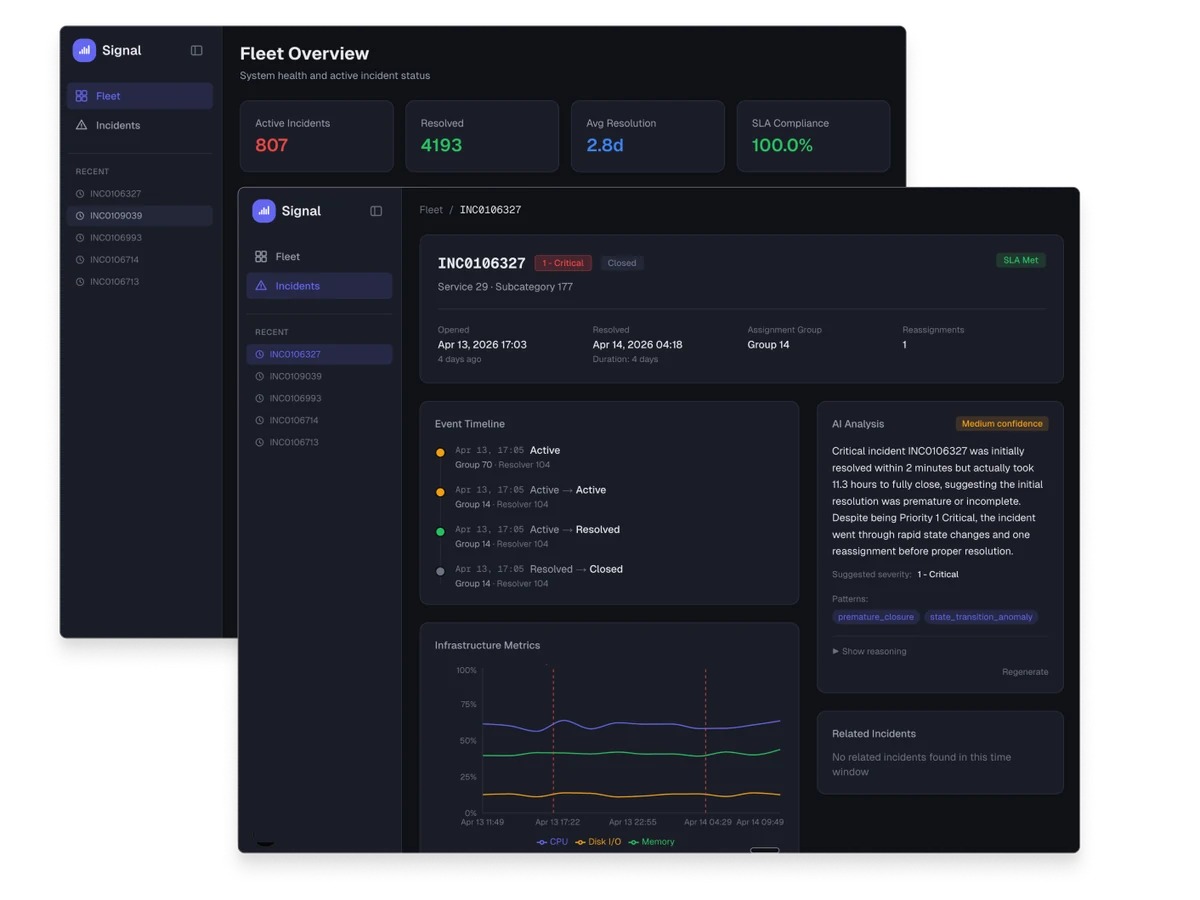Image resolution: width=1200 pixels, height=900 pixels.
Task: Click clock icon beside INC0106993 in back window
Action: click(80, 238)
